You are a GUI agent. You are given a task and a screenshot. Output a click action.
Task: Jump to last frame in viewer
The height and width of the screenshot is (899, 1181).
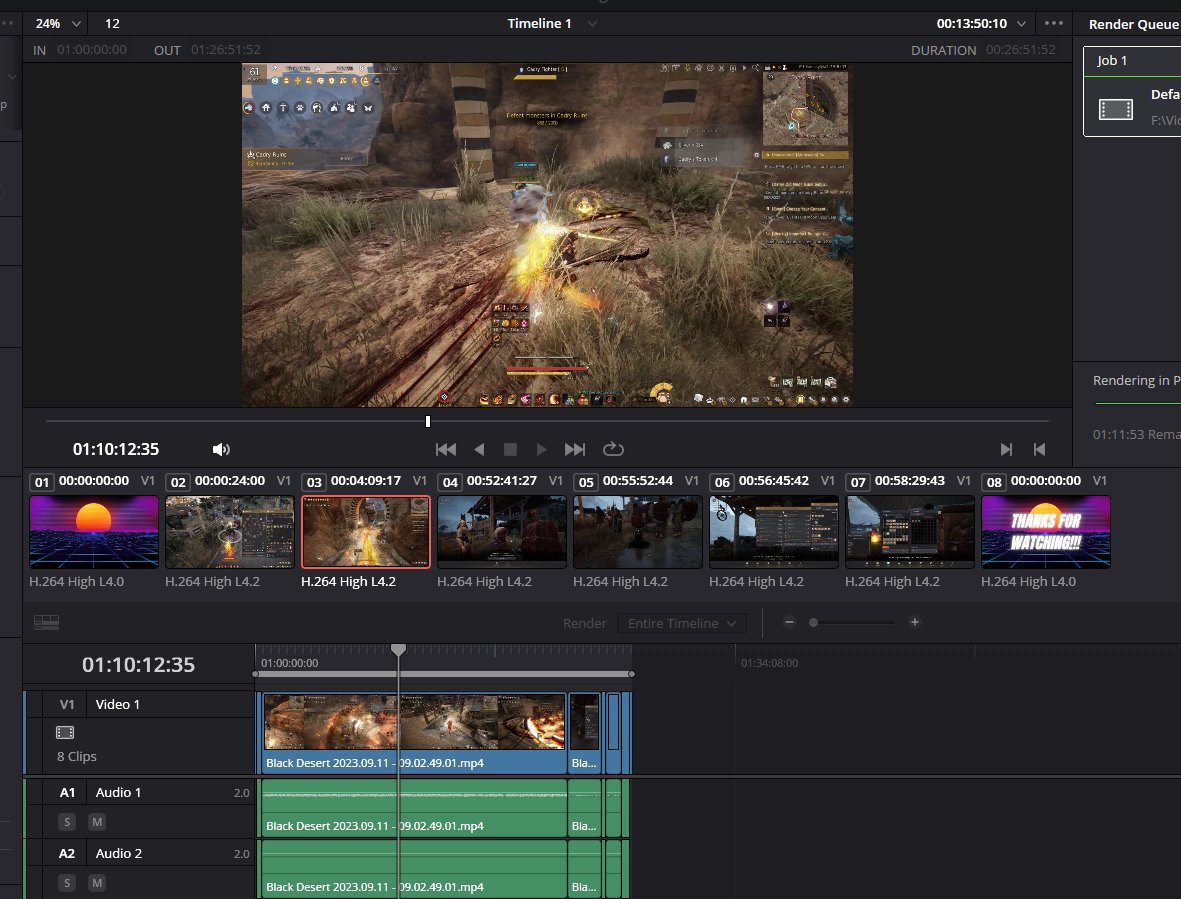[575, 450]
